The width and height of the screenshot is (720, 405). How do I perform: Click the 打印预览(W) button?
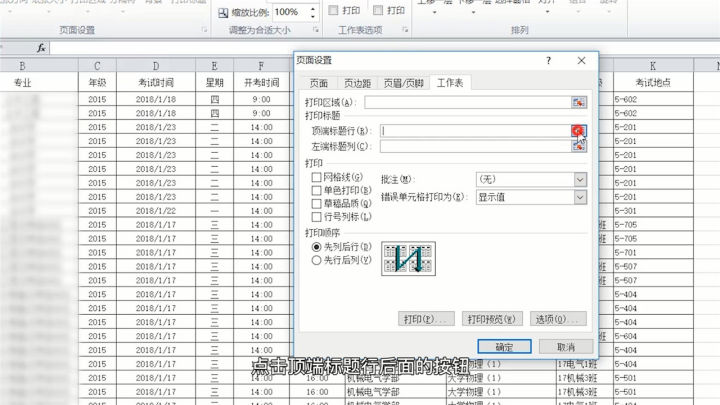pos(492,319)
